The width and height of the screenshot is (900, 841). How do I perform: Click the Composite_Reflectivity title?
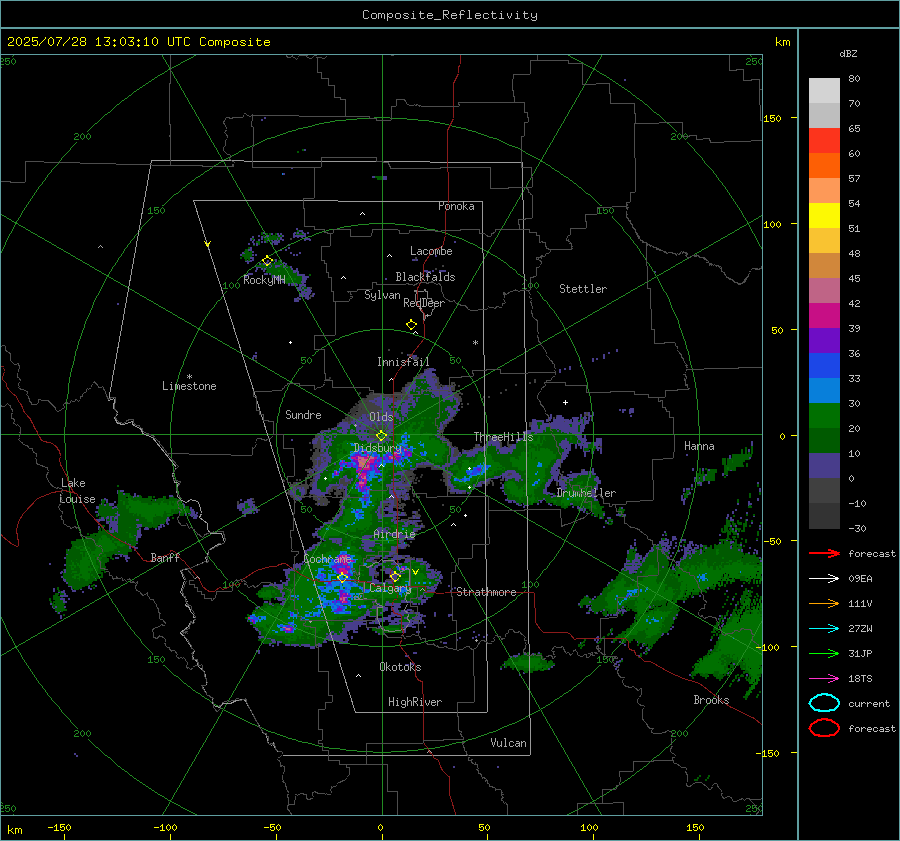450,15
